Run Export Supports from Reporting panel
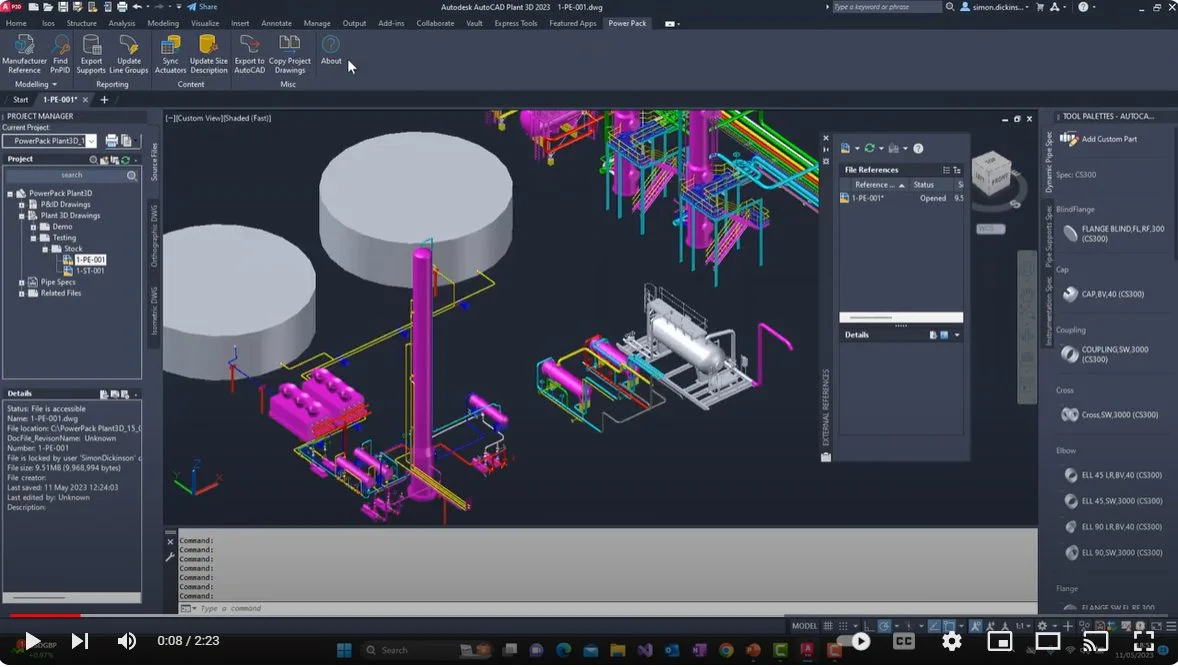The width and height of the screenshot is (1178, 667). [91, 54]
